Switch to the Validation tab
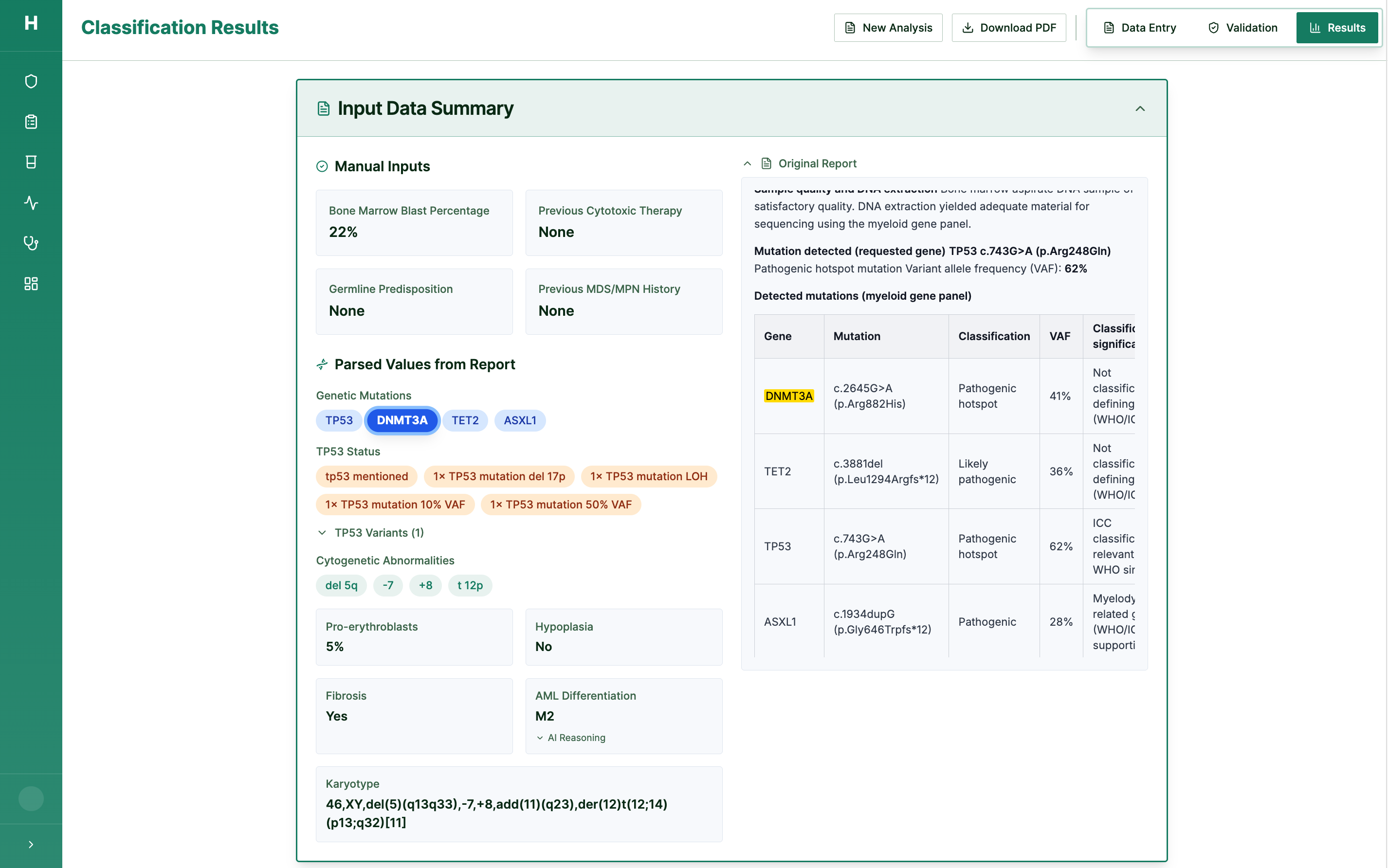The width and height of the screenshot is (1388, 868). (x=1242, y=28)
